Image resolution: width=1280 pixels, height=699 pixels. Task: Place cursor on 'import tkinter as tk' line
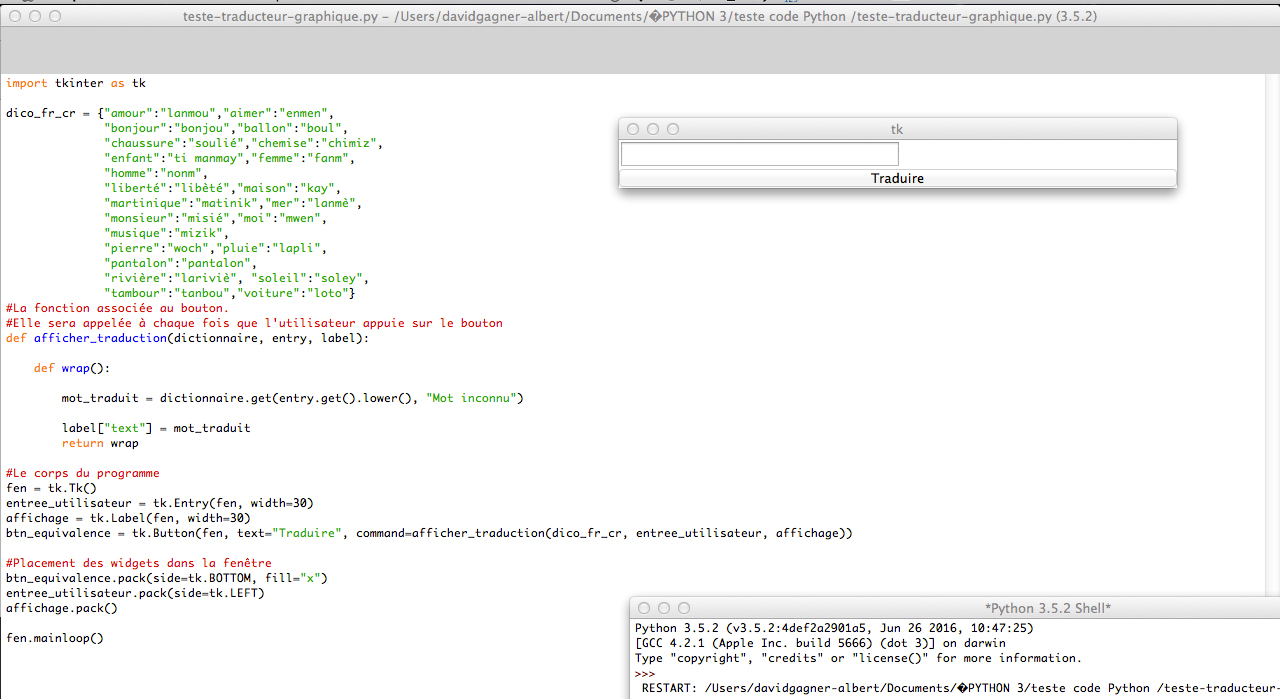76,83
